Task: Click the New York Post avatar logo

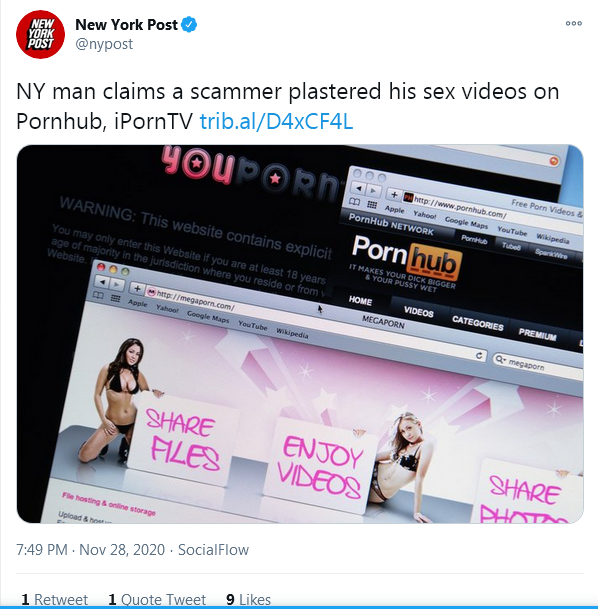Action: [40, 35]
